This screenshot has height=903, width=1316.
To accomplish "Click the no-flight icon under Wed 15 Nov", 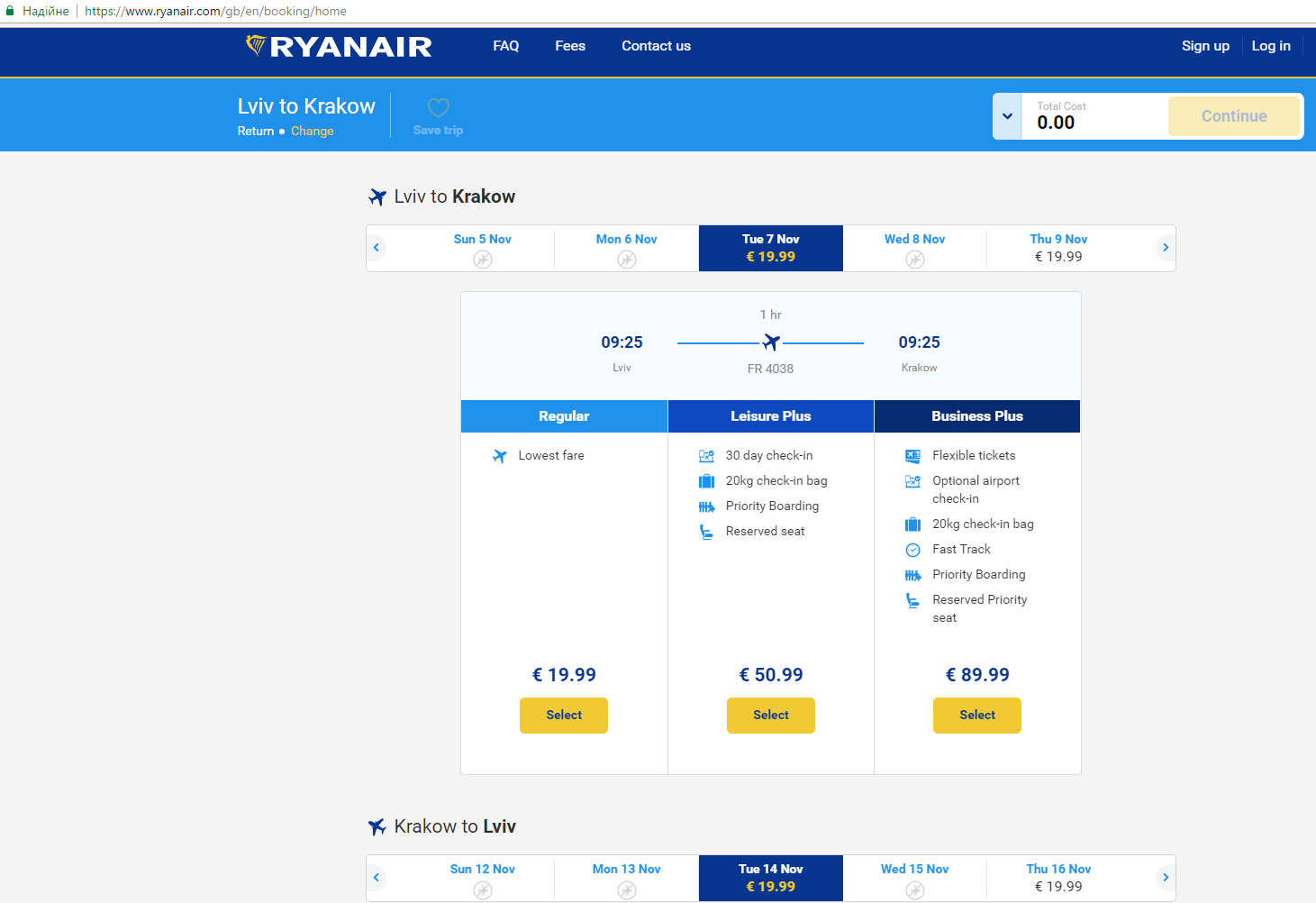I will 915,890.
